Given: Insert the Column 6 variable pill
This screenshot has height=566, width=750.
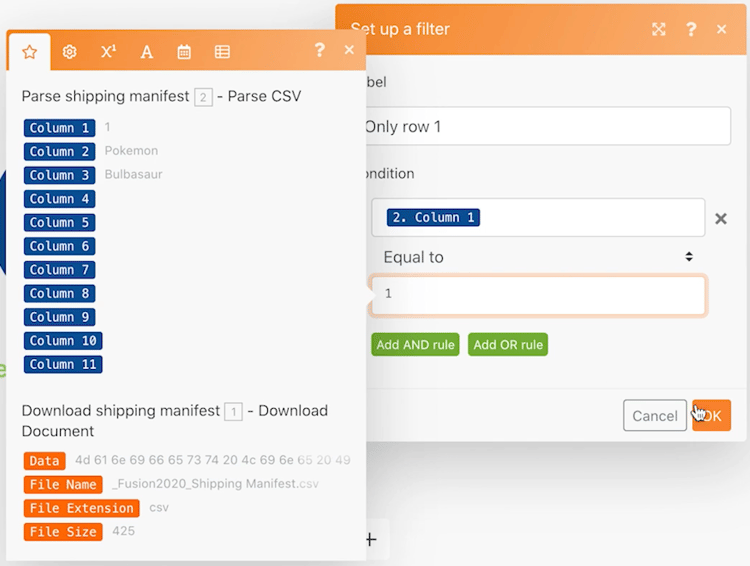Looking at the screenshot, I should pos(59,246).
